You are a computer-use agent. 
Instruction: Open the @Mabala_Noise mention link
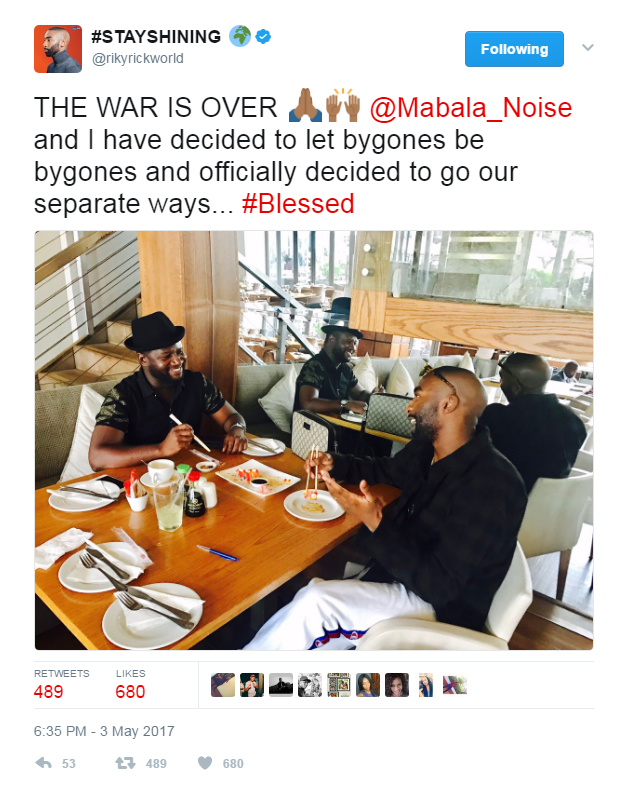(x=470, y=108)
